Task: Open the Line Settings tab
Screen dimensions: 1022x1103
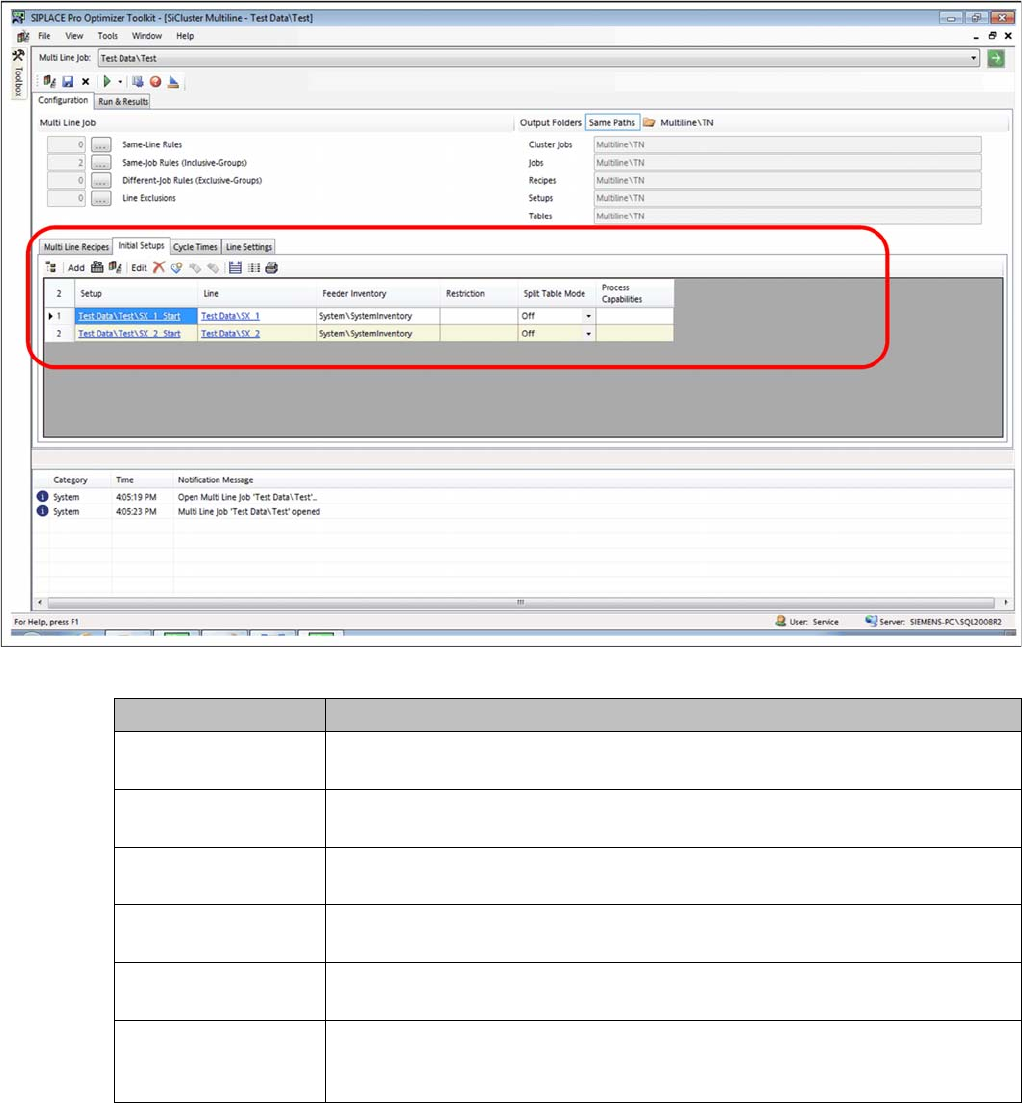Action: [248, 247]
